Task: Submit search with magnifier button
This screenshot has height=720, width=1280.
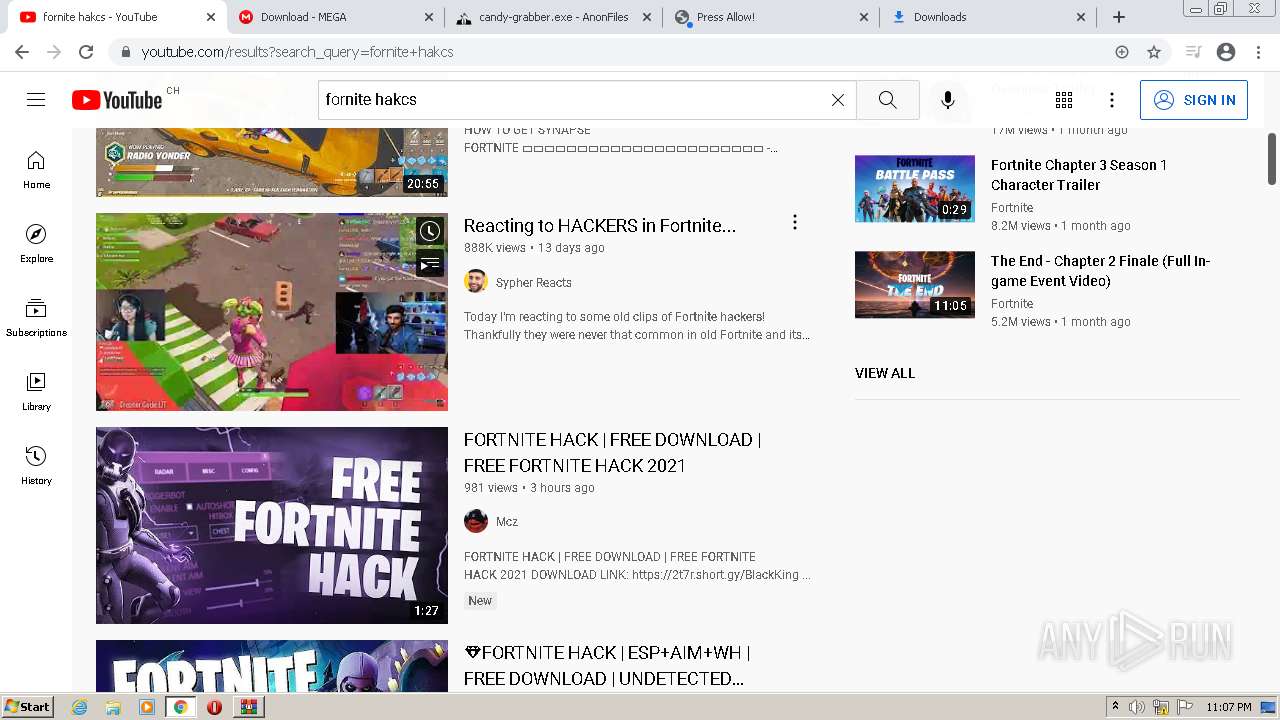Action: pos(888,100)
